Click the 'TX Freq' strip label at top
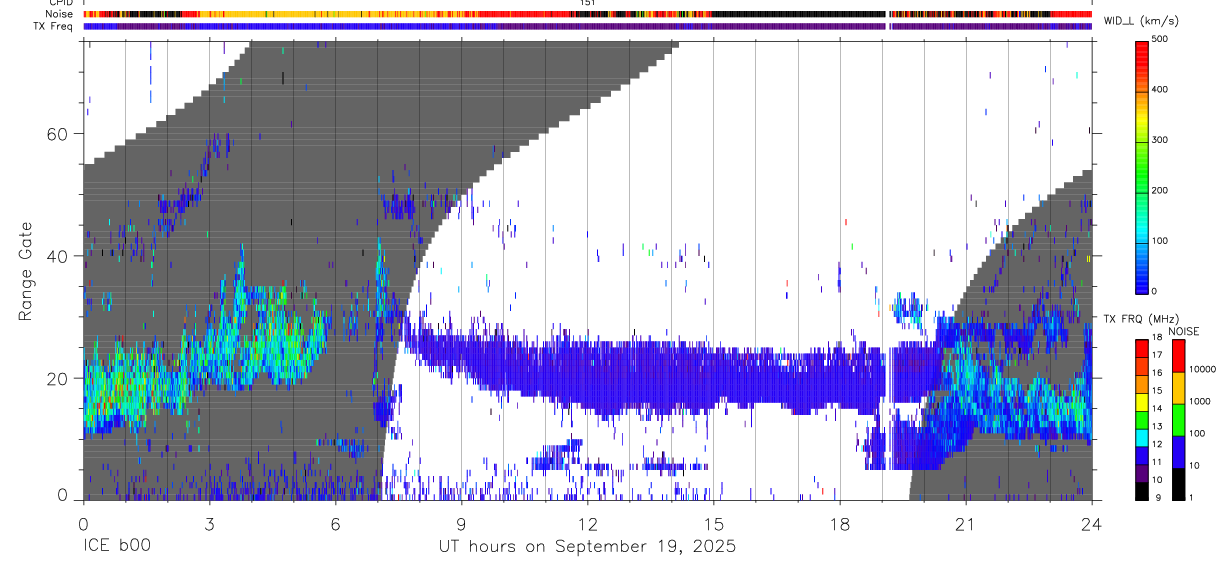This screenshot has height=567, width=1228. tap(54, 26)
